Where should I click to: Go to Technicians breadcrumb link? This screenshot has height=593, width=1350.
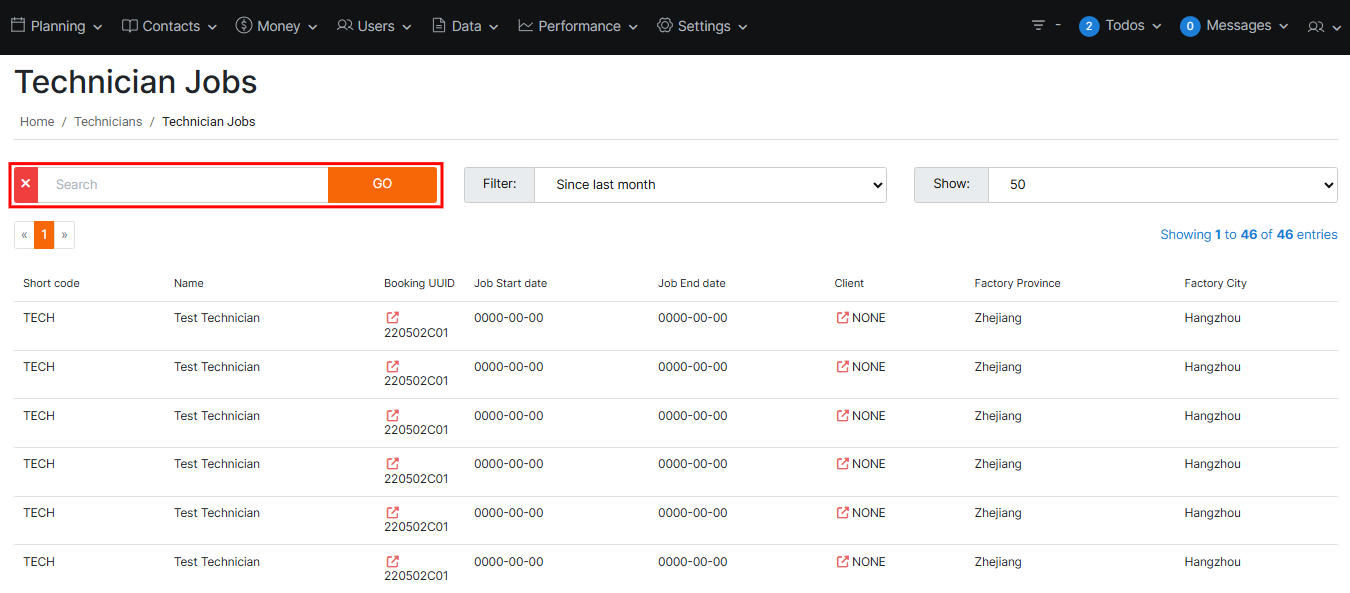click(x=108, y=122)
